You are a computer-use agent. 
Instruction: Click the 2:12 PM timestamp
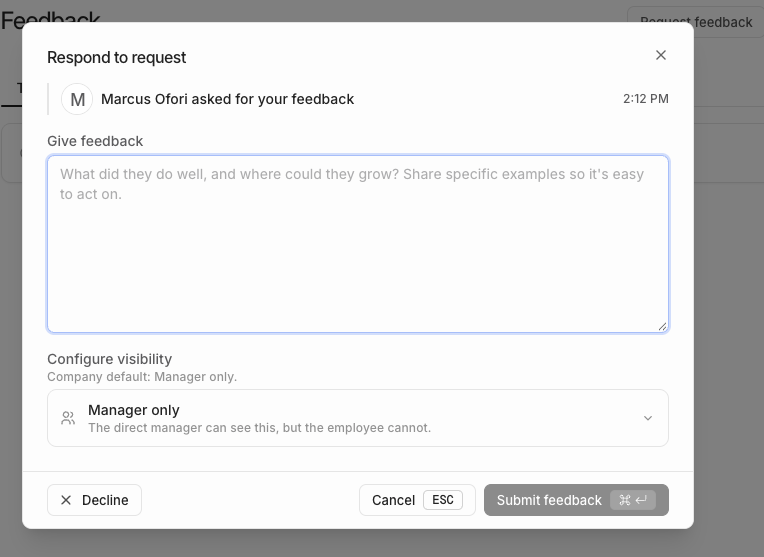click(x=646, y=99)
